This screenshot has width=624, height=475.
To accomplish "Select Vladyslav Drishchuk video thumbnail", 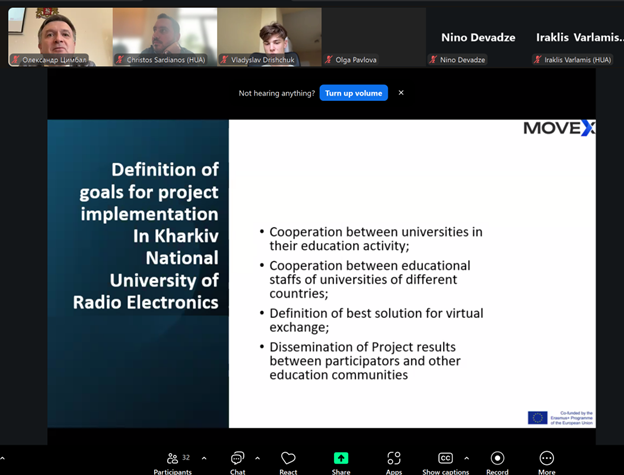I will tap(269, 36).
